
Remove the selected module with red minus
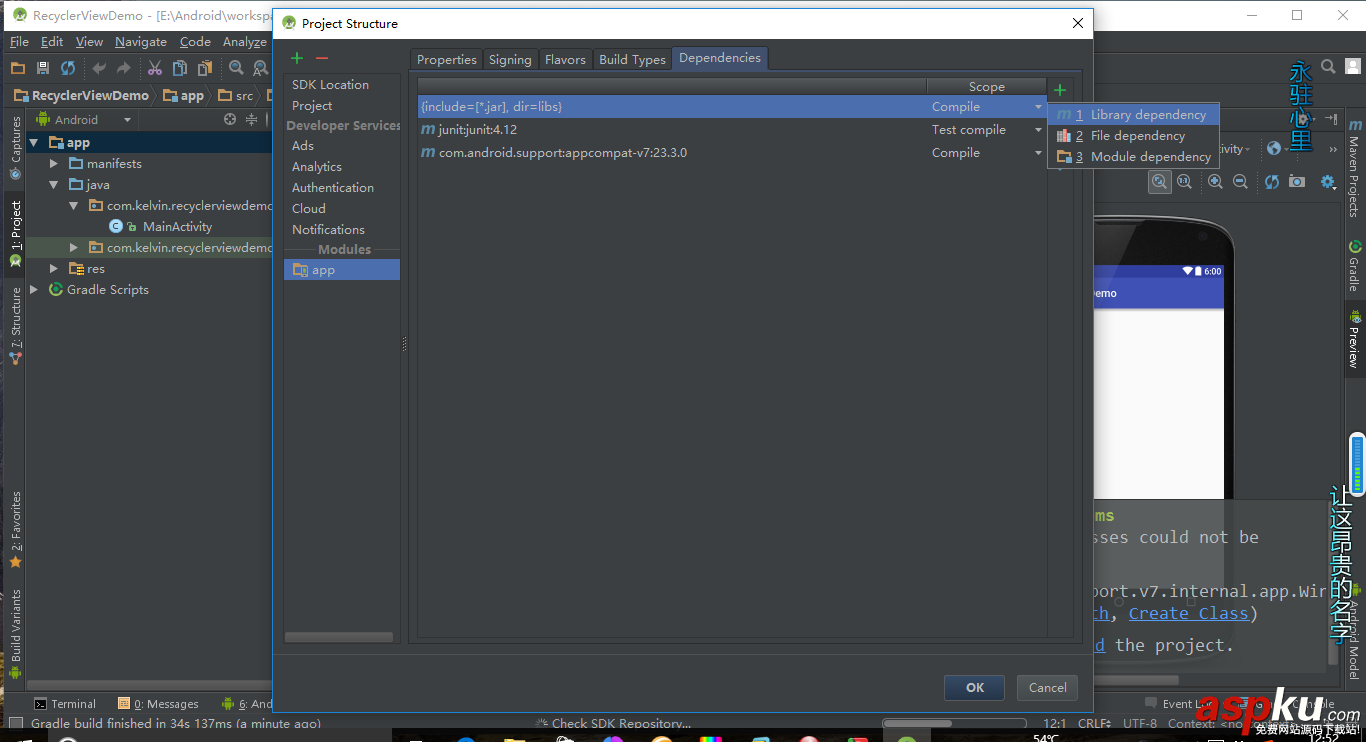321,59
